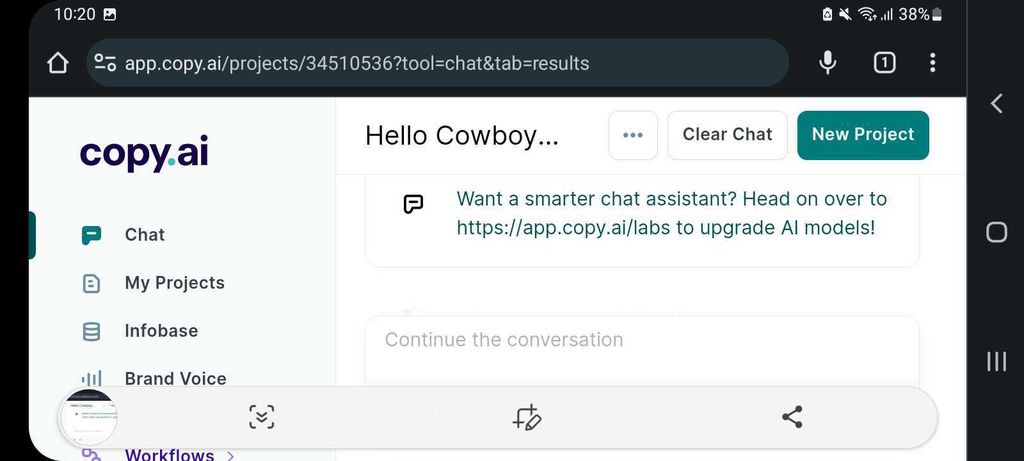This screenshot has width=1024, height=461.
Task: Tap the site settings icon in address bar
Action: click(x=105, y=63)
